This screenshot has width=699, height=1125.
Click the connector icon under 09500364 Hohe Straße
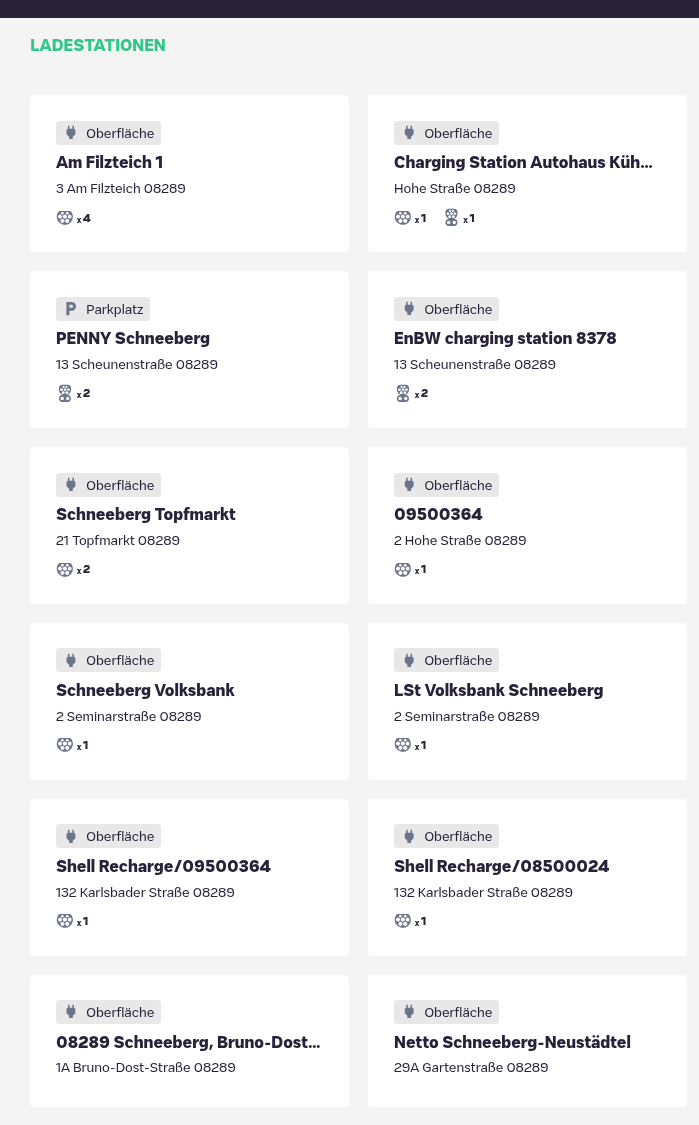coord(403,569)
